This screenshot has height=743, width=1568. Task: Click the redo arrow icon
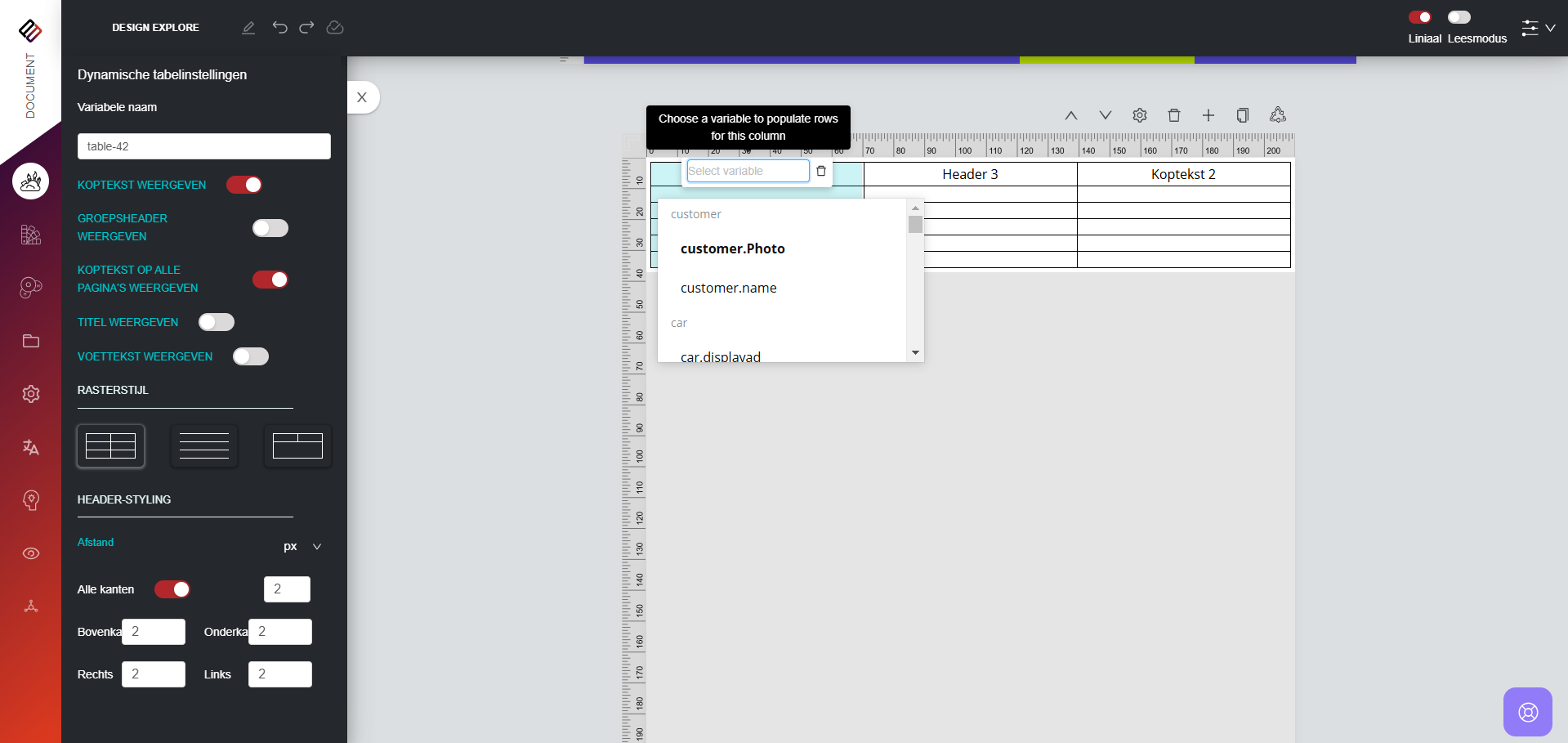coord(306,28)
